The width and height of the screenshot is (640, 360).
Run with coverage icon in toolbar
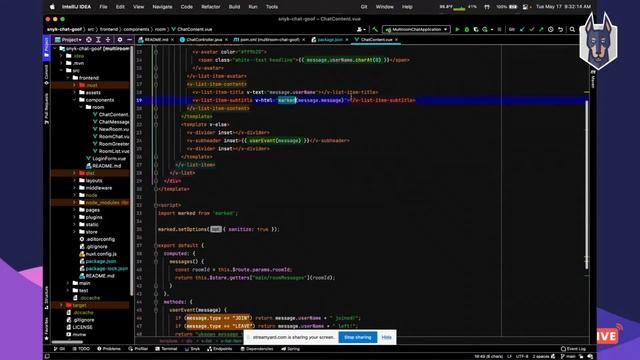click(x=476, y=29)
